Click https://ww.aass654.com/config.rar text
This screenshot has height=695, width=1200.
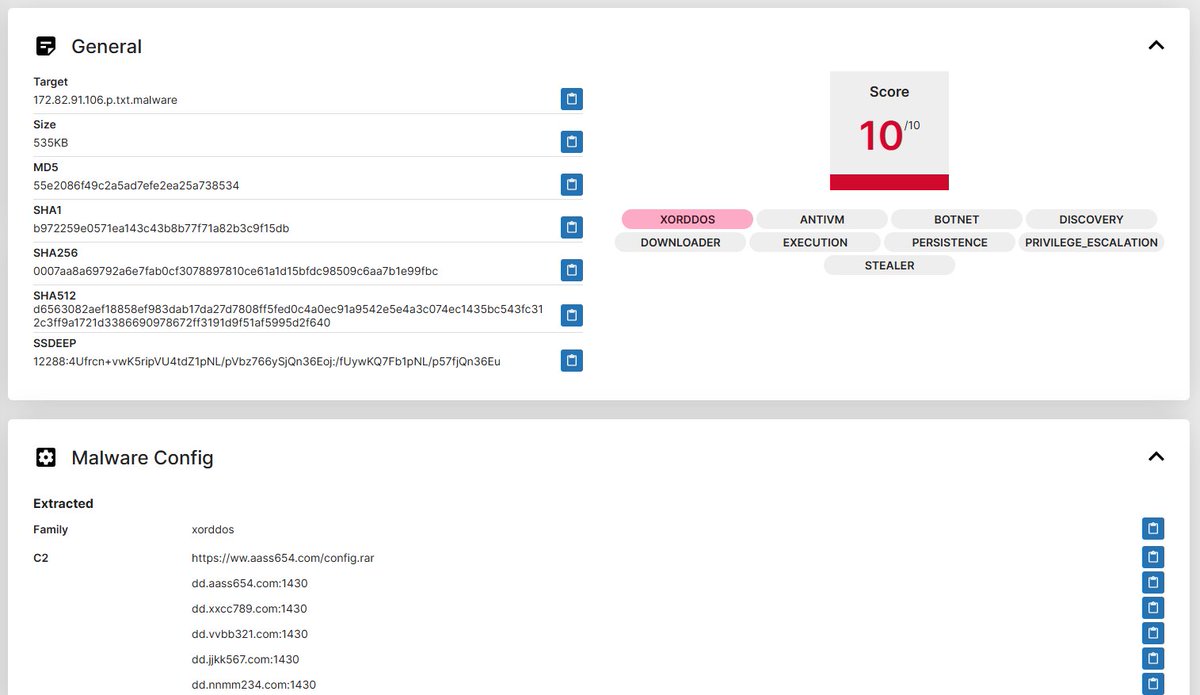283,558
